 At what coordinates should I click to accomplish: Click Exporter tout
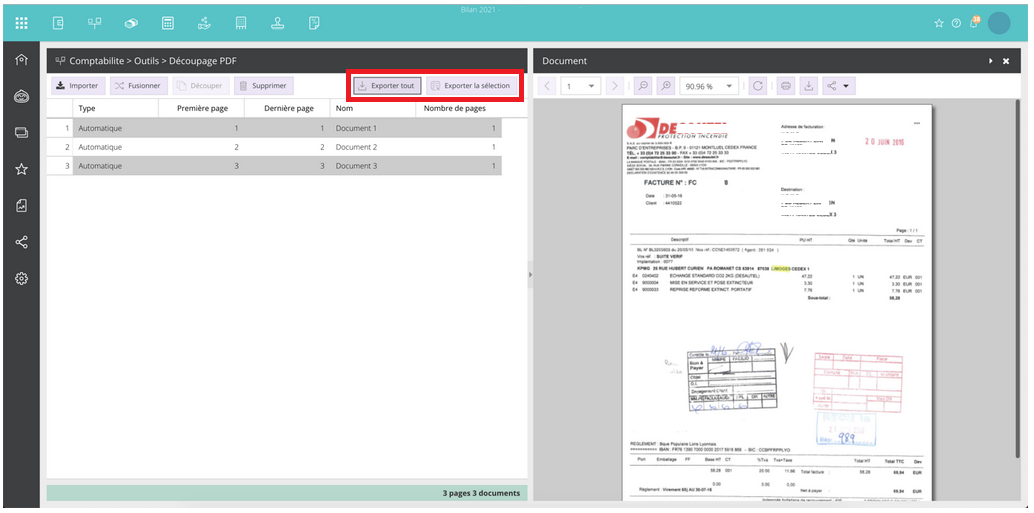(x=387, y=86)
